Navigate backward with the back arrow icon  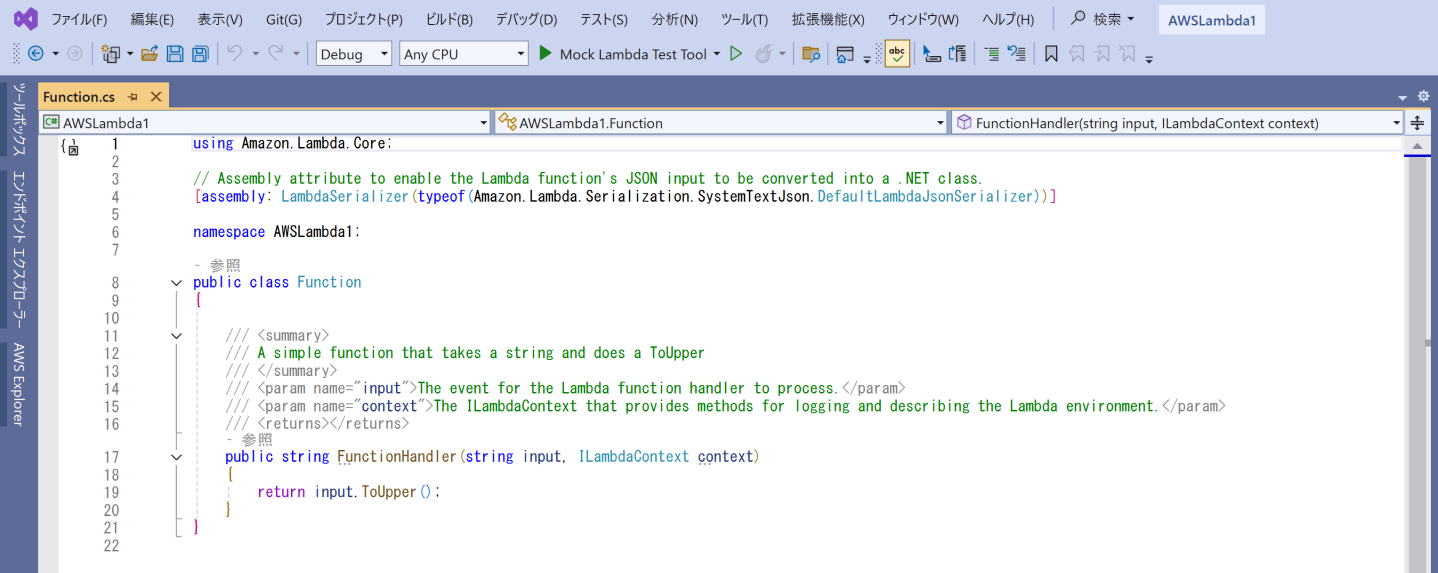(36, 54)
